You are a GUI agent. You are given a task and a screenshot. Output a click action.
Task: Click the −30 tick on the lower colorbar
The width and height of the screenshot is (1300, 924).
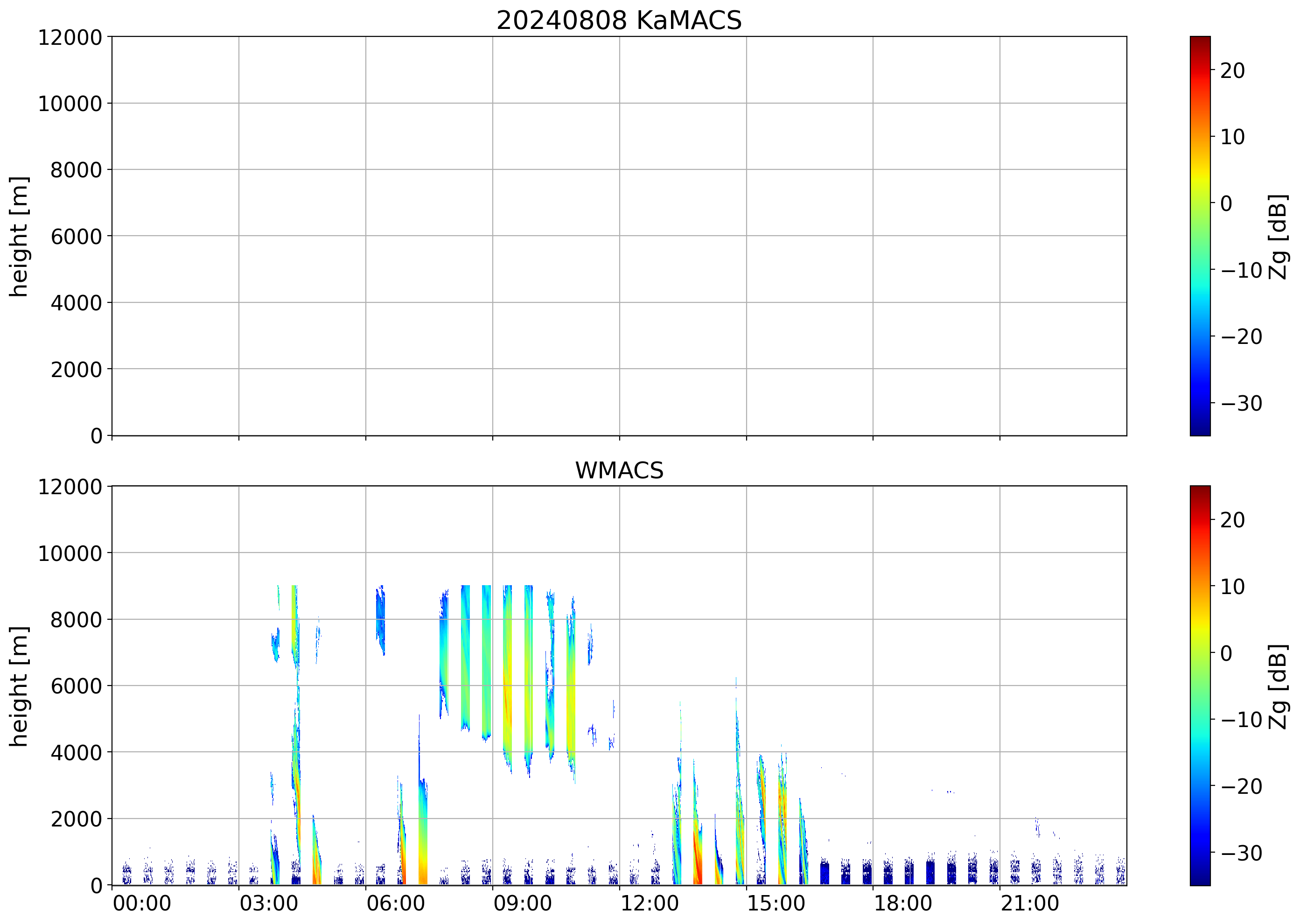pos(1241,853)
